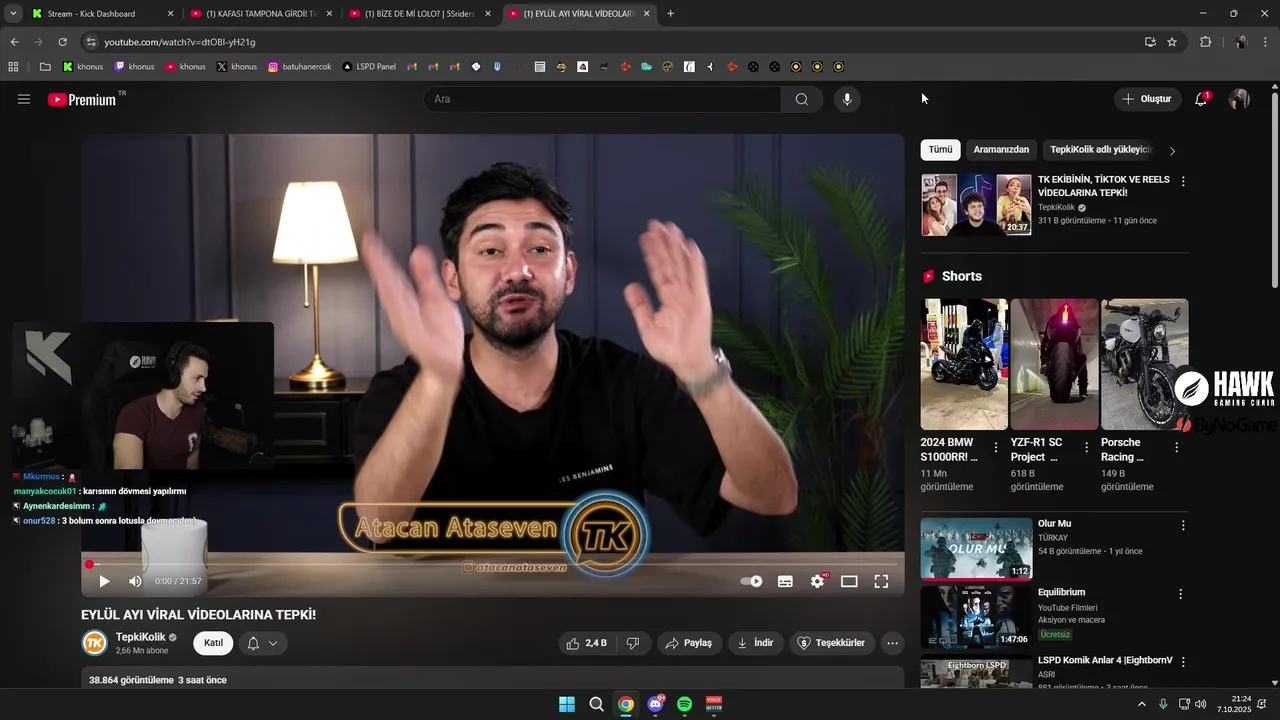The height and width of the screenshot is (720, 1280).
Task: Open Equilibrium movie title link
Action: coord(1061,592)
